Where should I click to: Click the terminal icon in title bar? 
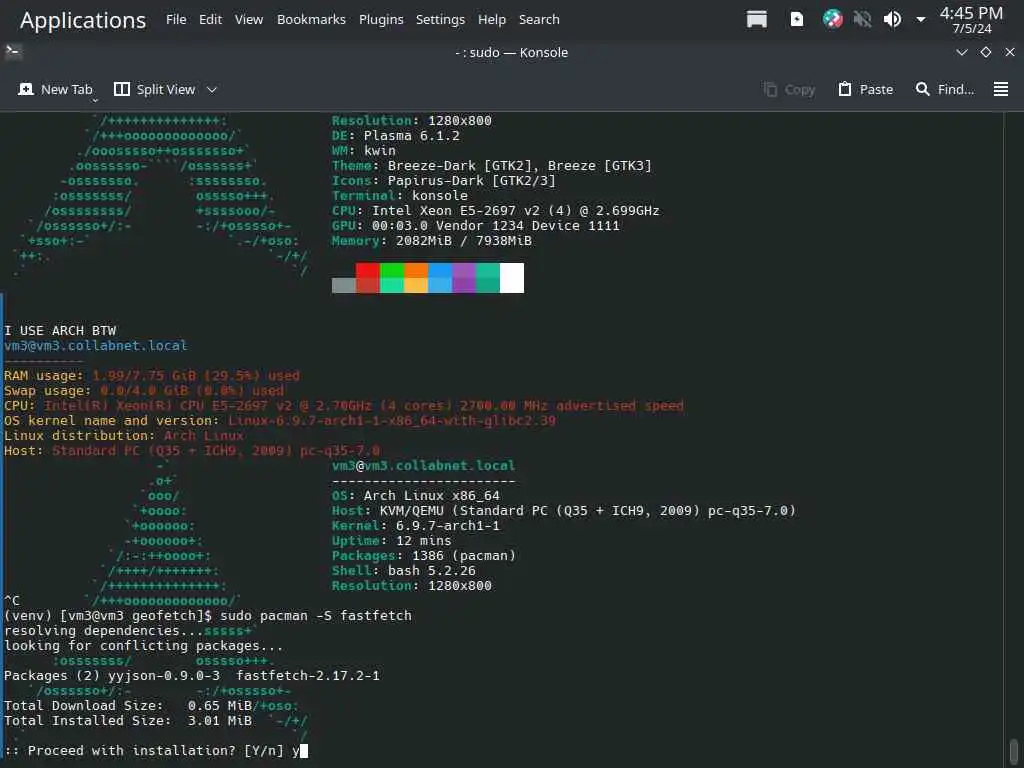point(13,52)
